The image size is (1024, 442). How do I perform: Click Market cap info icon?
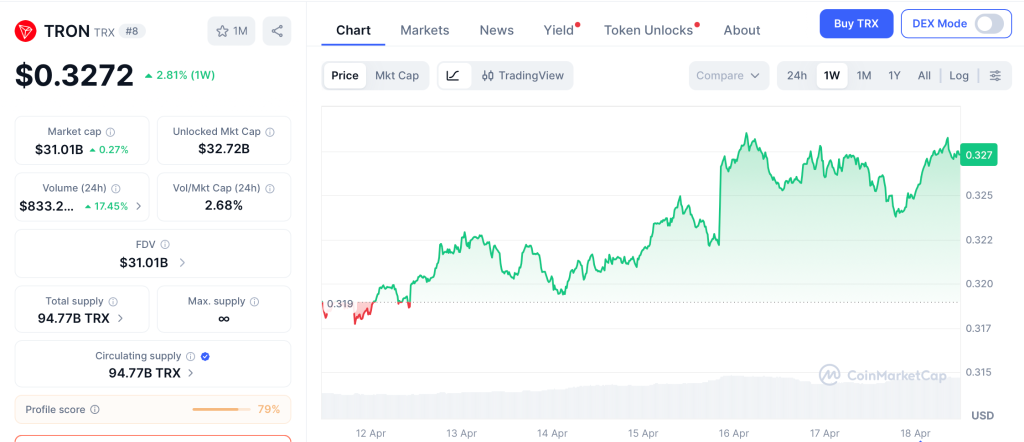coord(110,132)
